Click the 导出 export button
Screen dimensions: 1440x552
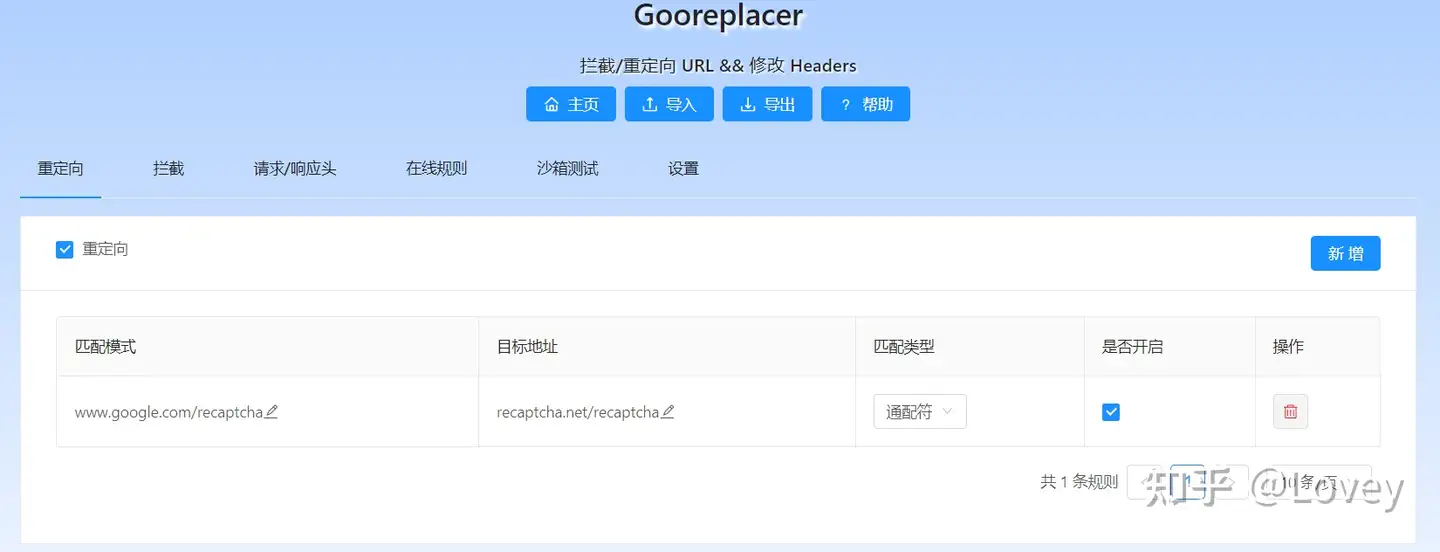coord(768,104)
